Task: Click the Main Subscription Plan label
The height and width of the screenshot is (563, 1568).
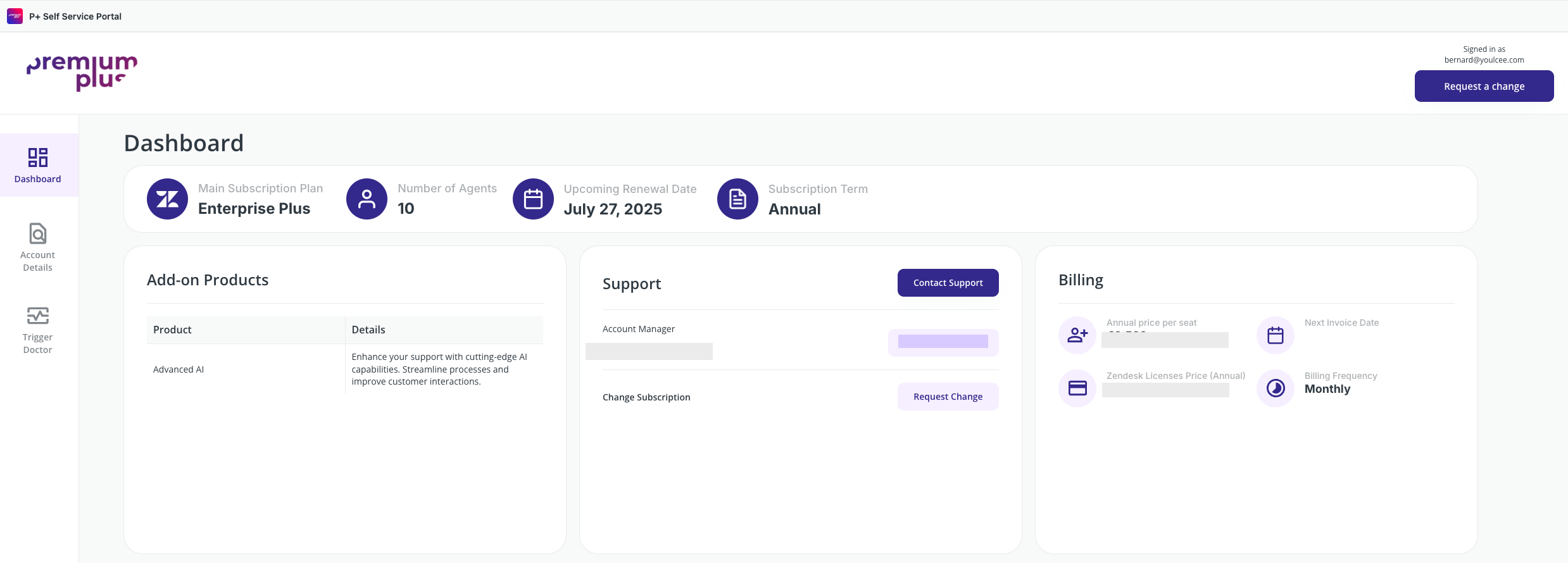Action: point(260,189)
